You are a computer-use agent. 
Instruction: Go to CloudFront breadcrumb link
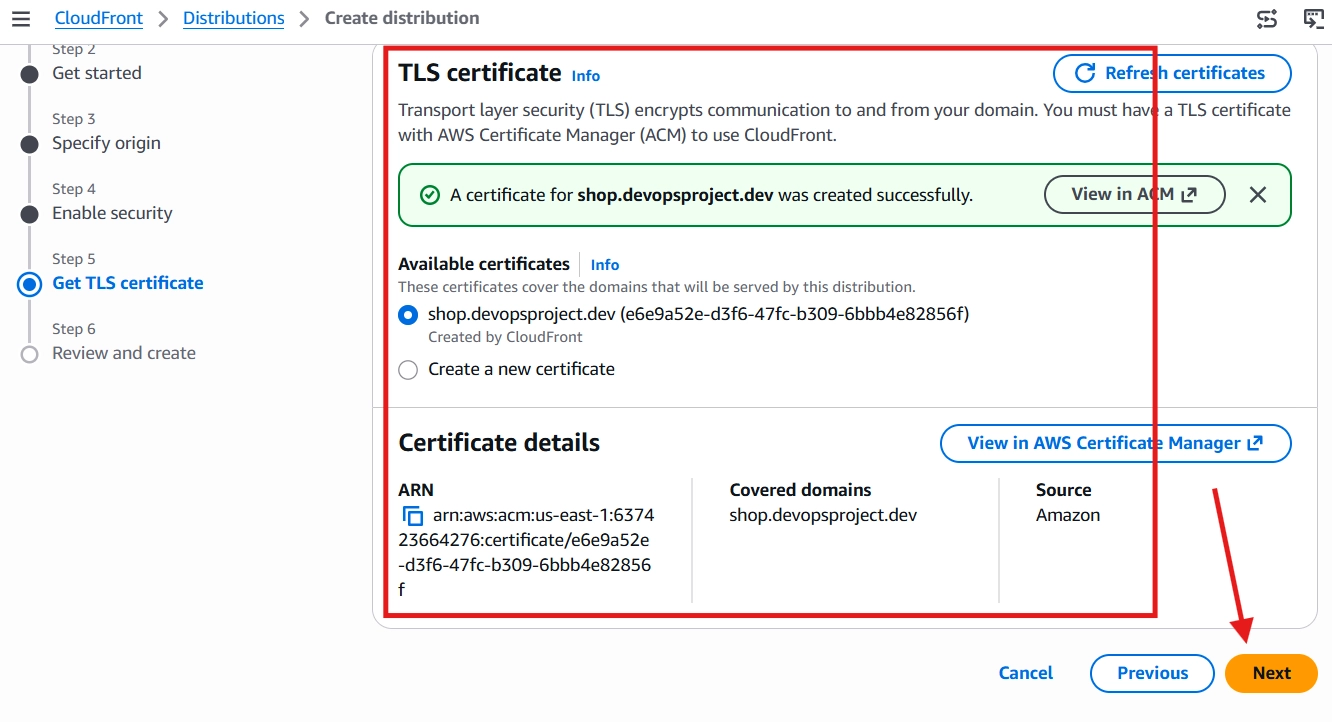coord(99,18)
